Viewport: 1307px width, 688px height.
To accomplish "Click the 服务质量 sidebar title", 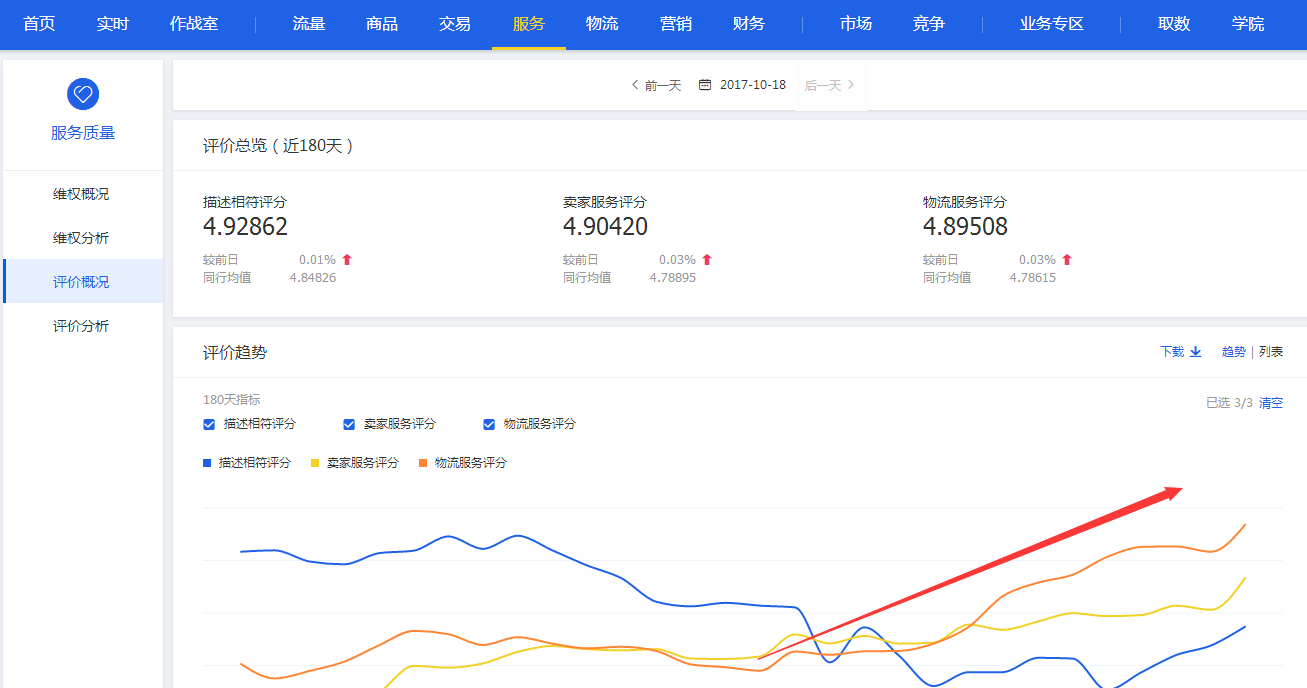I will point(83,133).
